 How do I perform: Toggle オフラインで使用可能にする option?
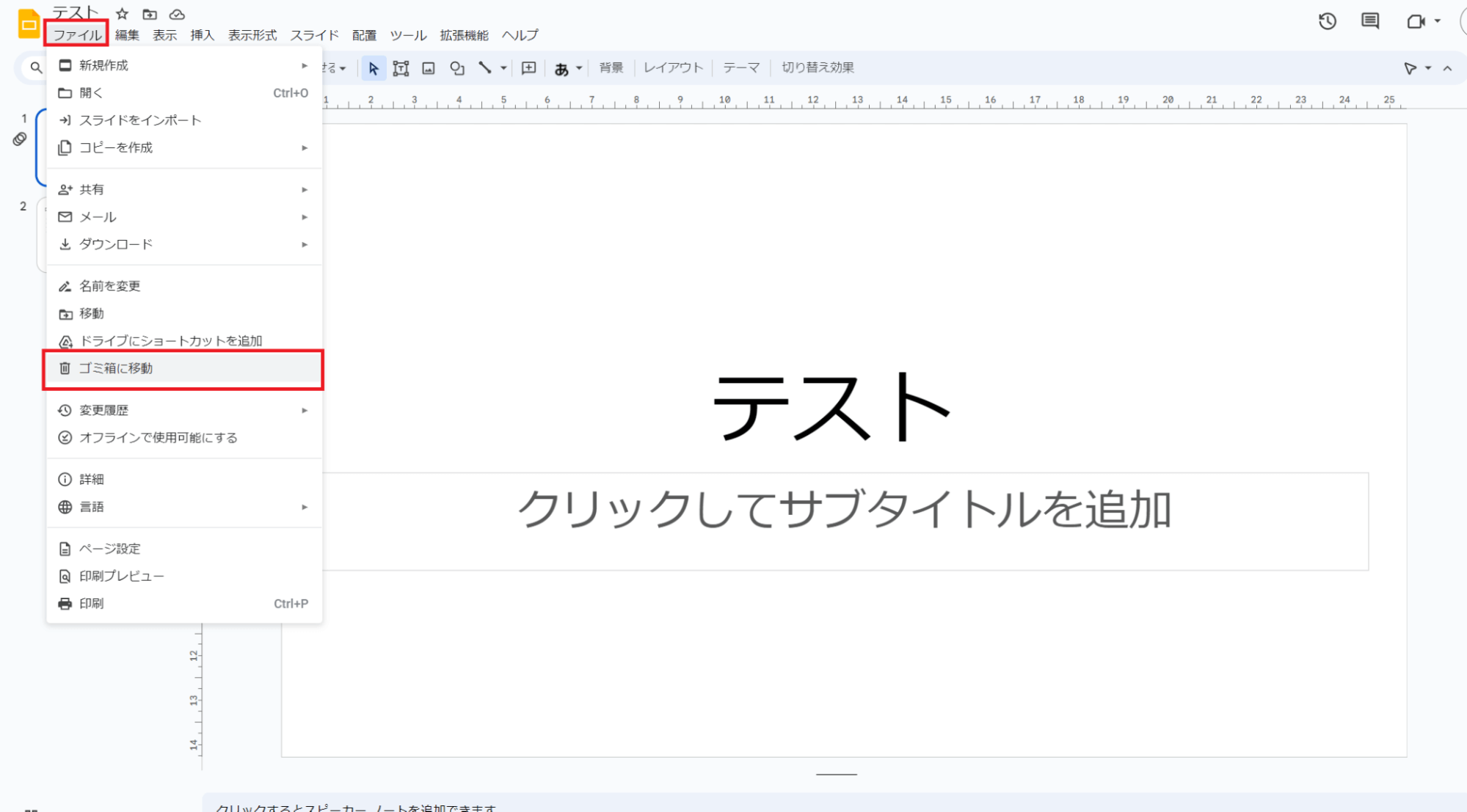click(x=158, y=438)
